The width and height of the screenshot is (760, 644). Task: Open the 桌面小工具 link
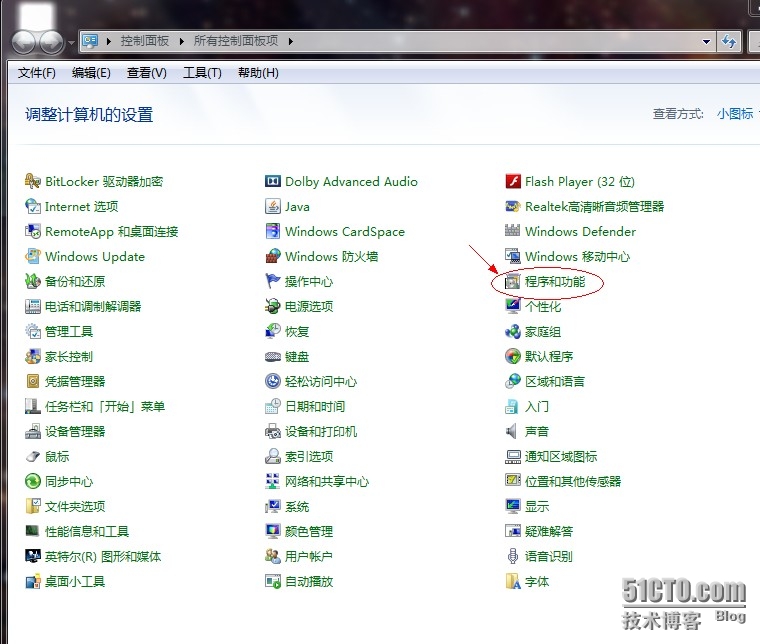click(x=75, y=581)
